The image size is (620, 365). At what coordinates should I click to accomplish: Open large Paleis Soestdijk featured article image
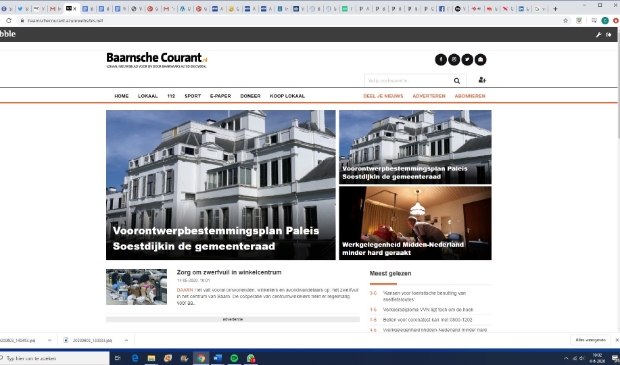click(221, 185)
